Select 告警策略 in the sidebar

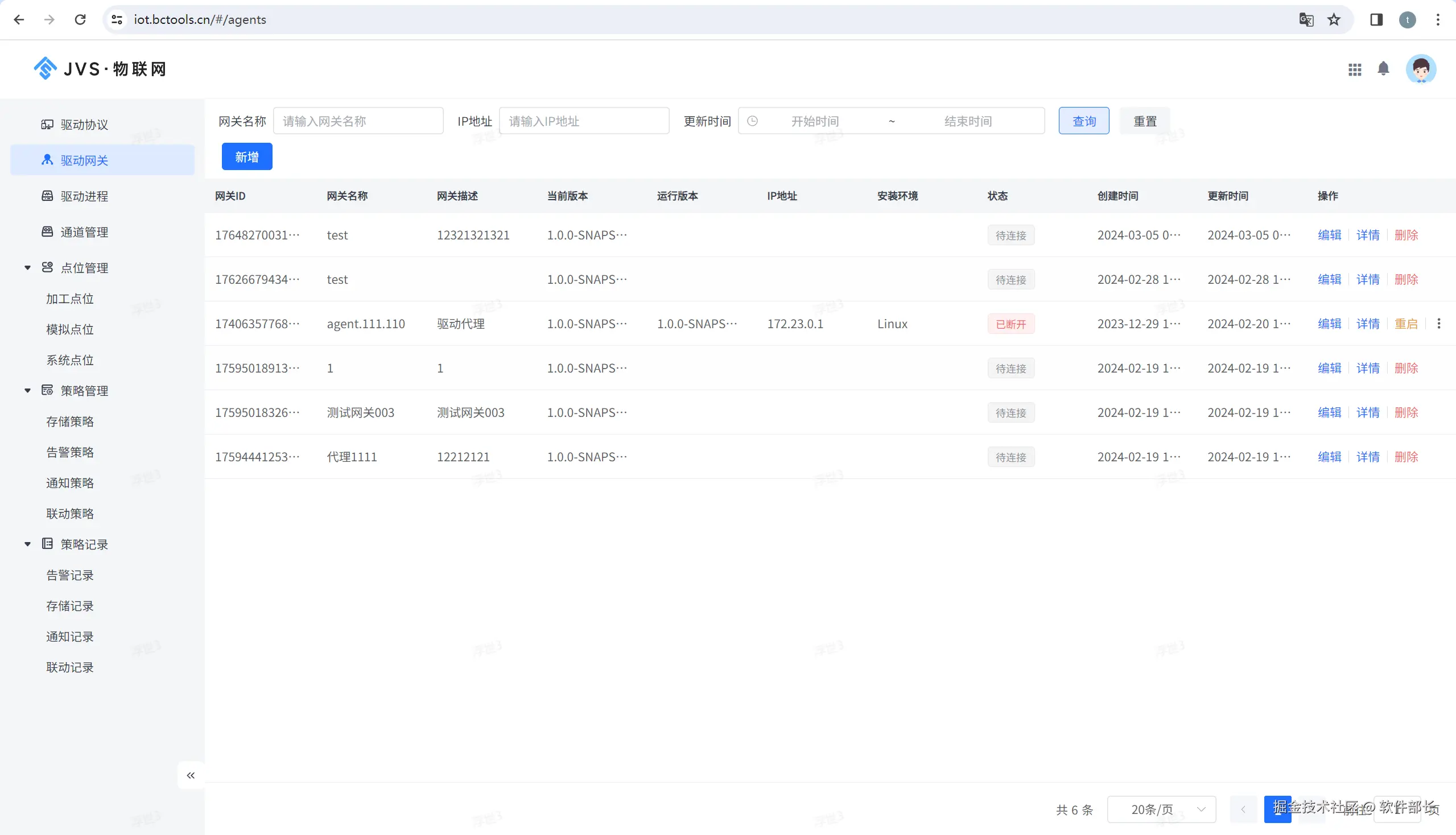pyautogui.click(x=70, y=452)
